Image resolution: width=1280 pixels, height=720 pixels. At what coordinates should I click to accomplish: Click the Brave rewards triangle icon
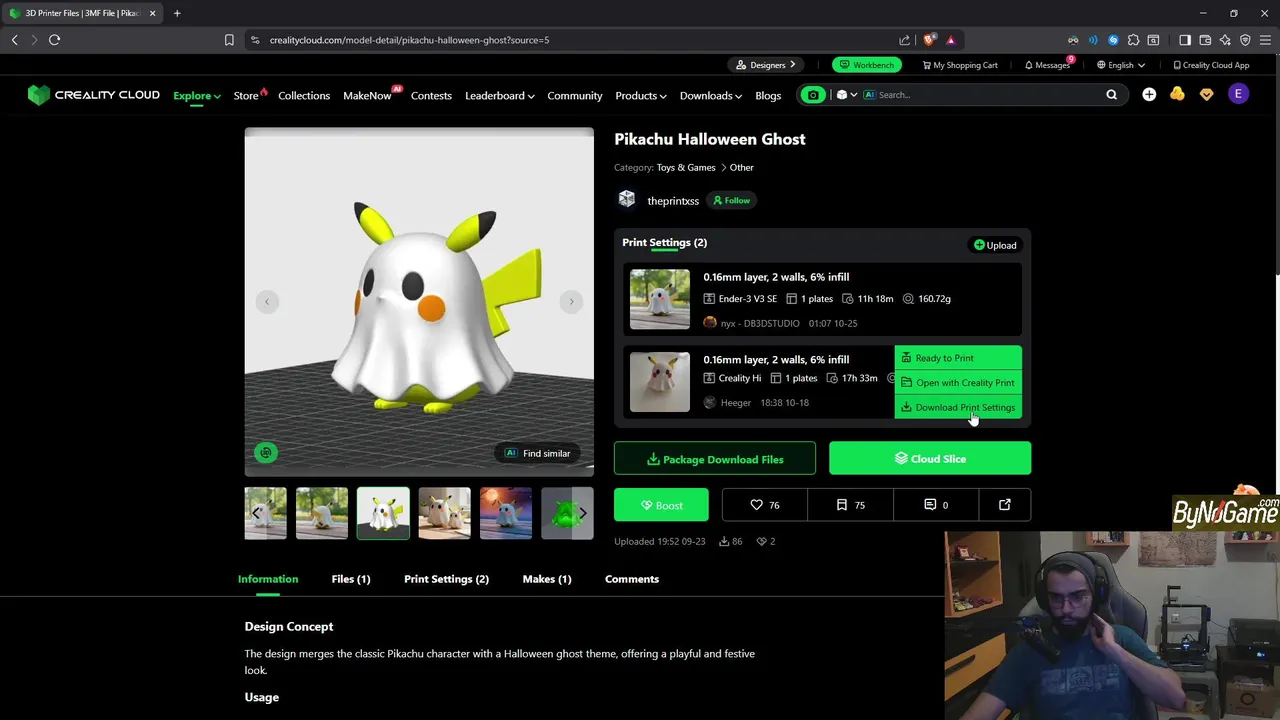pos(950,40)
